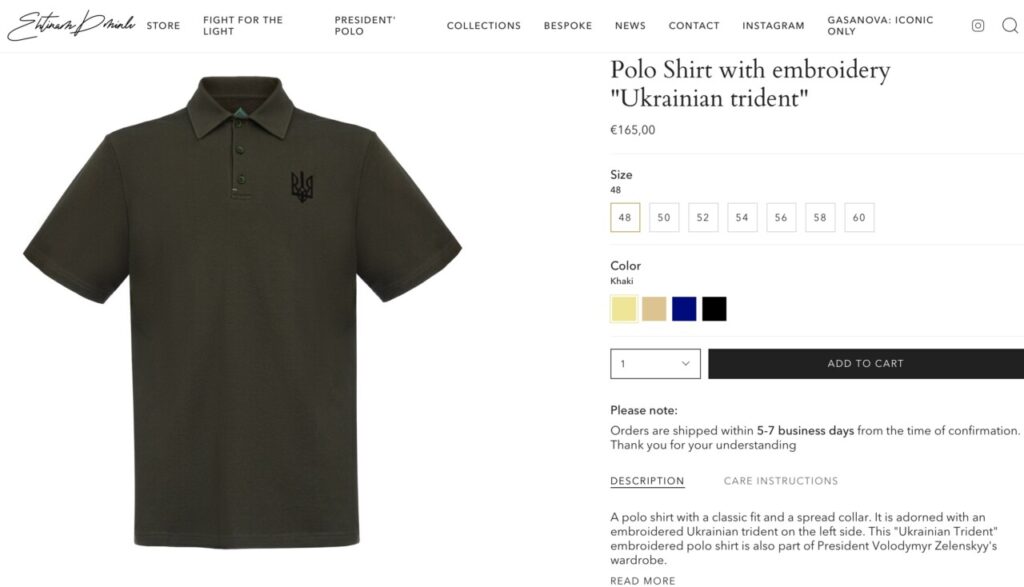Open the Store menu item
This screenshot has width=1024, height=587.
pos(163,25)
